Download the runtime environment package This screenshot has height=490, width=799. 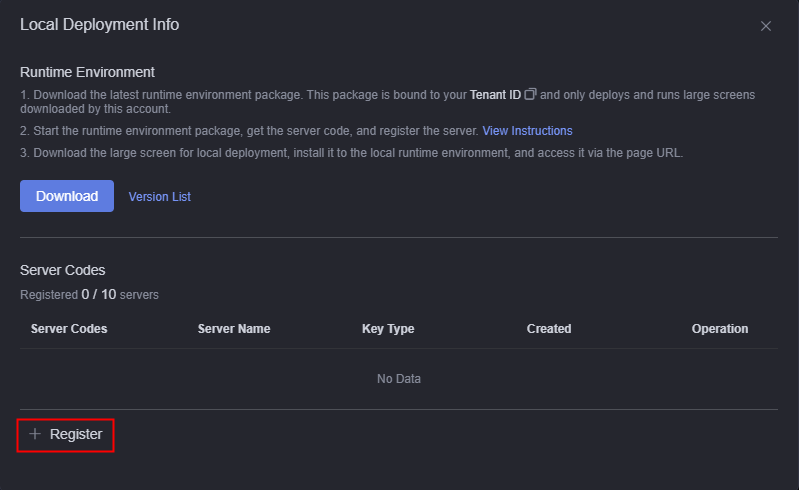tap(67, 196)
